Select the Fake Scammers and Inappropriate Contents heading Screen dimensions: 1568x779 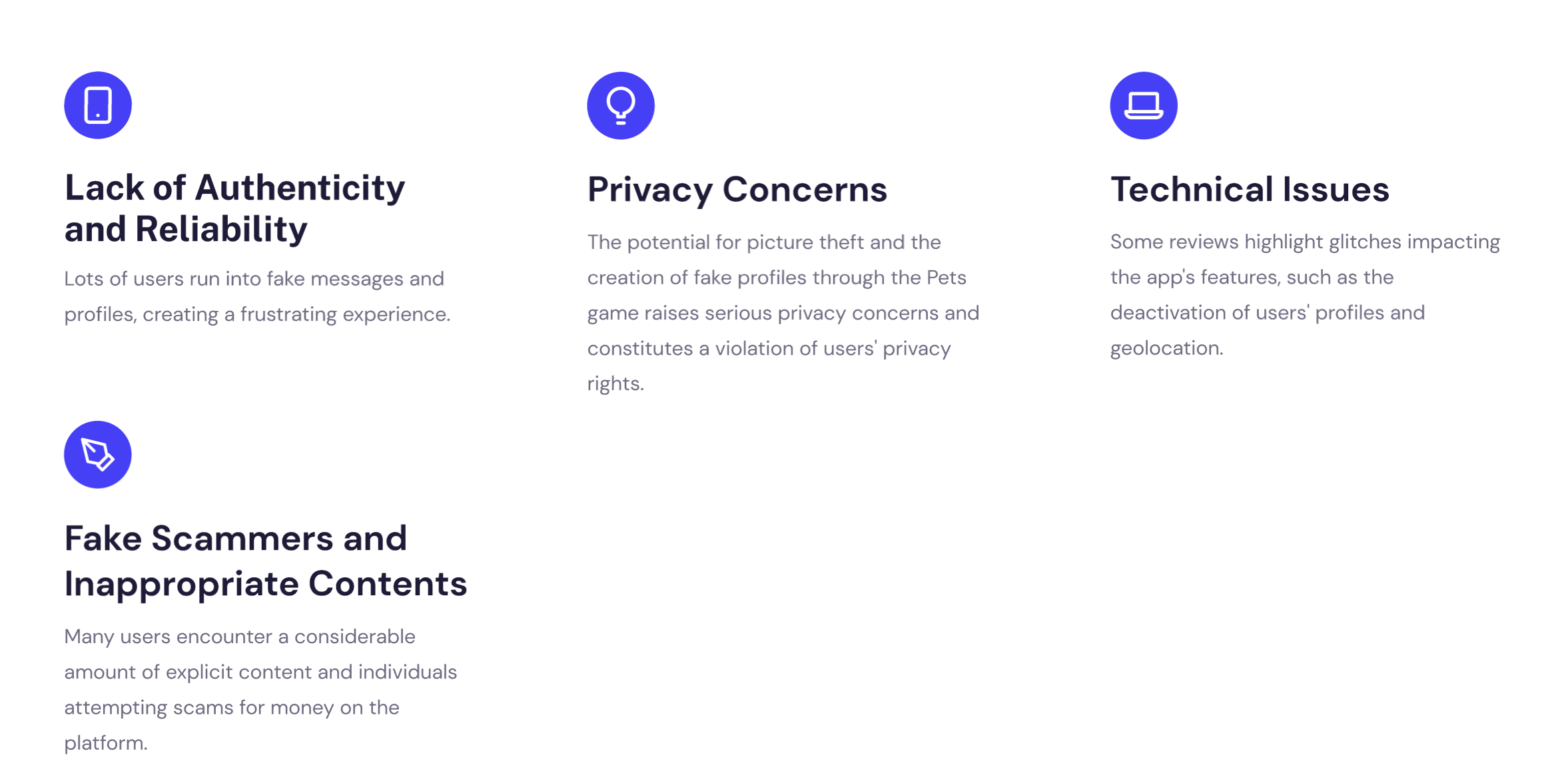click(266, 561)
